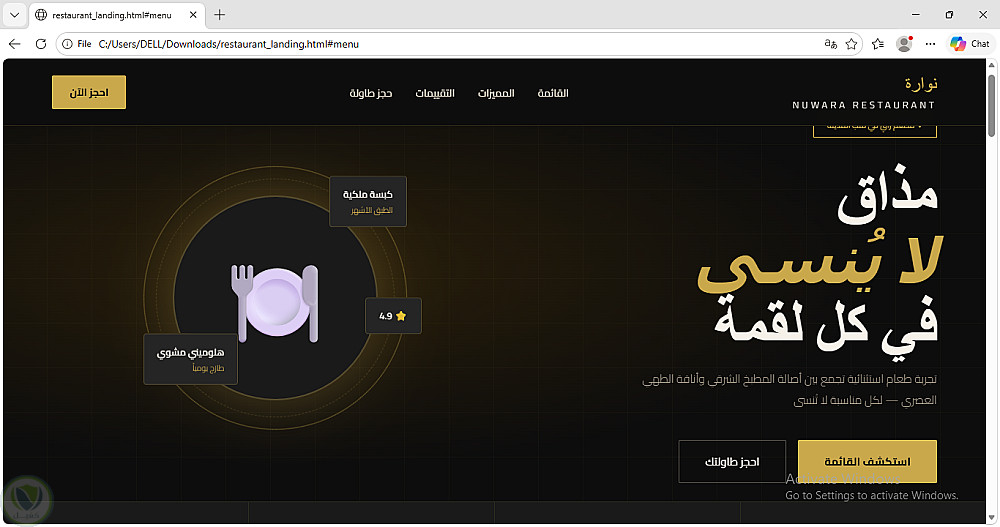Open the browser profile avatar
This screenshot has width=1000, height=527.
coord(904,44)
